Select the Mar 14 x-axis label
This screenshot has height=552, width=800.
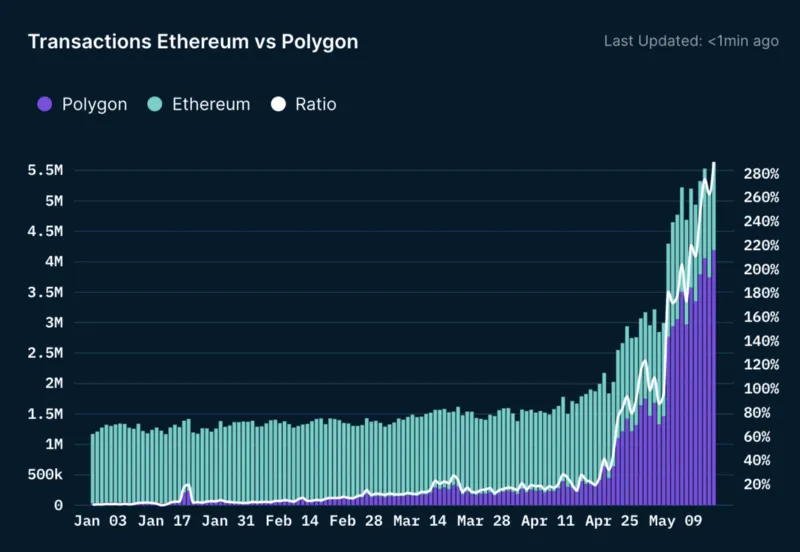tap(419, 521)
